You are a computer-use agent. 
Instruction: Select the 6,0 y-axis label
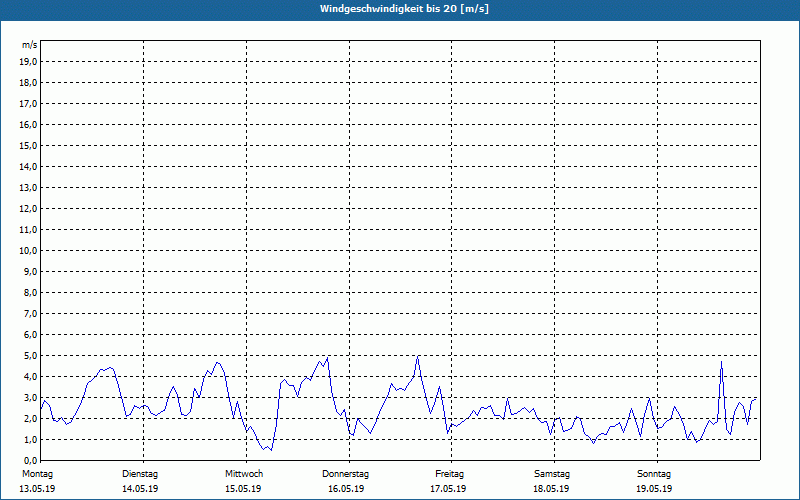30,335
